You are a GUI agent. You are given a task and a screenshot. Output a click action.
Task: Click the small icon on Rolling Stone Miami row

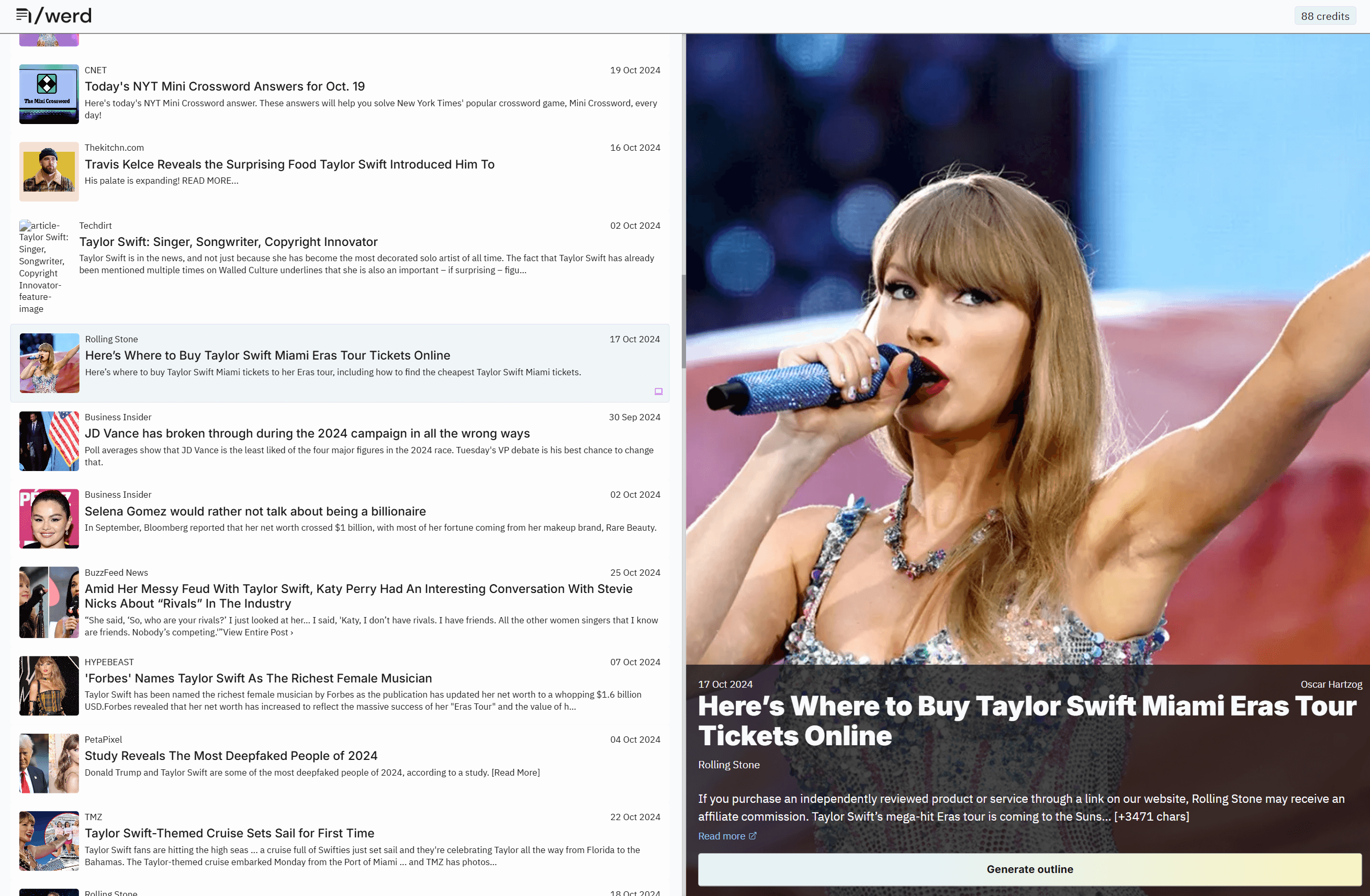pos(658,391)
